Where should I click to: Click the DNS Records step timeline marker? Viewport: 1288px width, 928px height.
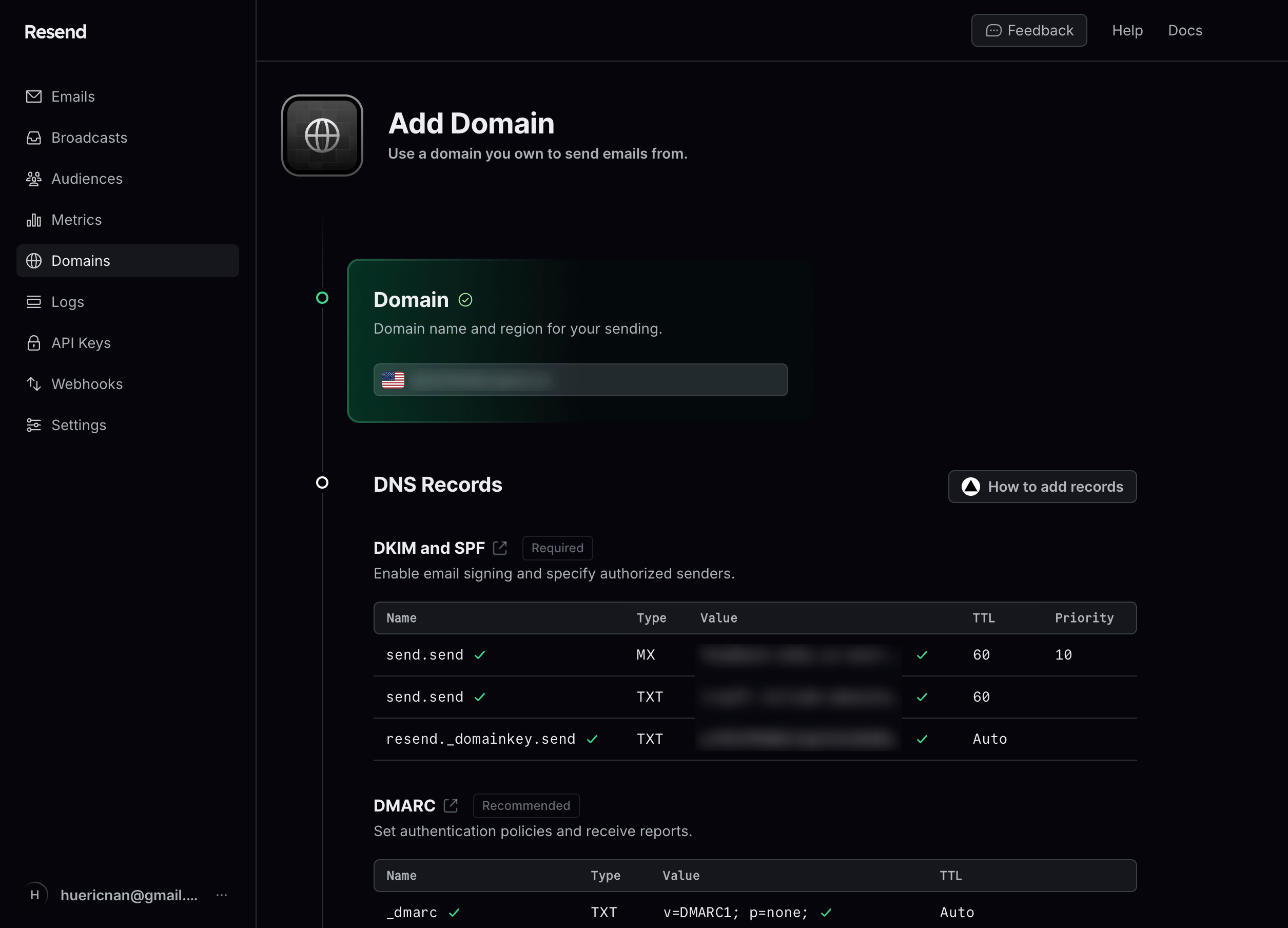tap(322, 483)
